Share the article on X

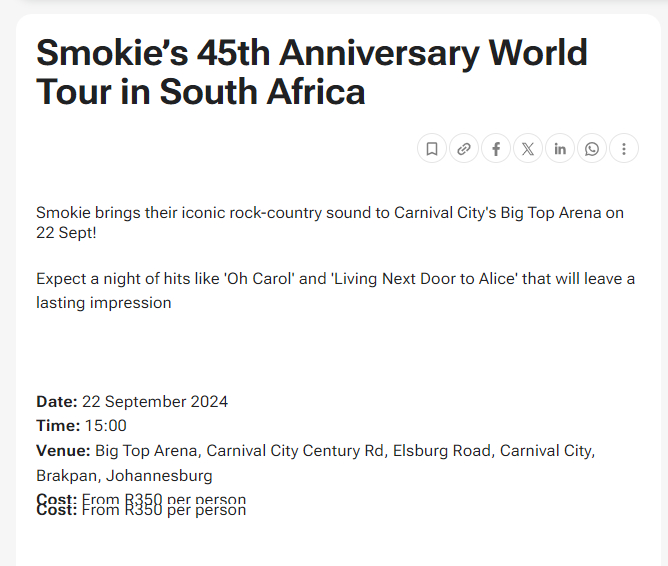[527, 149]
